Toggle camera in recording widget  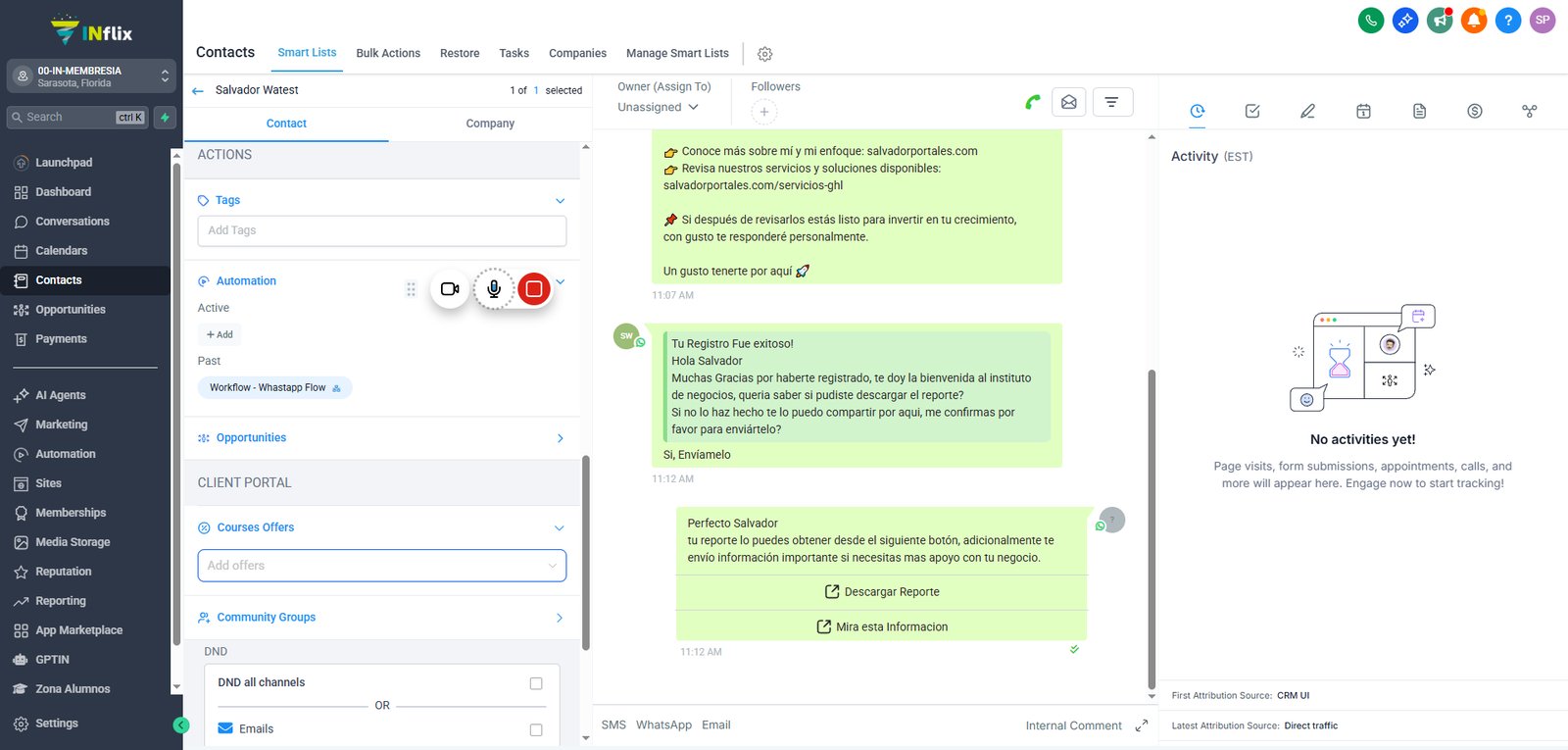point(450,289)
